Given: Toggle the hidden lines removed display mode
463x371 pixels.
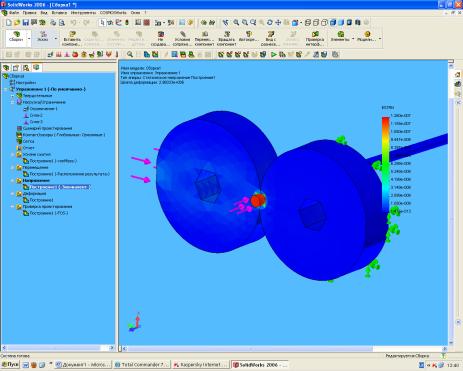Looking at the screenshot, I should 324,22.
